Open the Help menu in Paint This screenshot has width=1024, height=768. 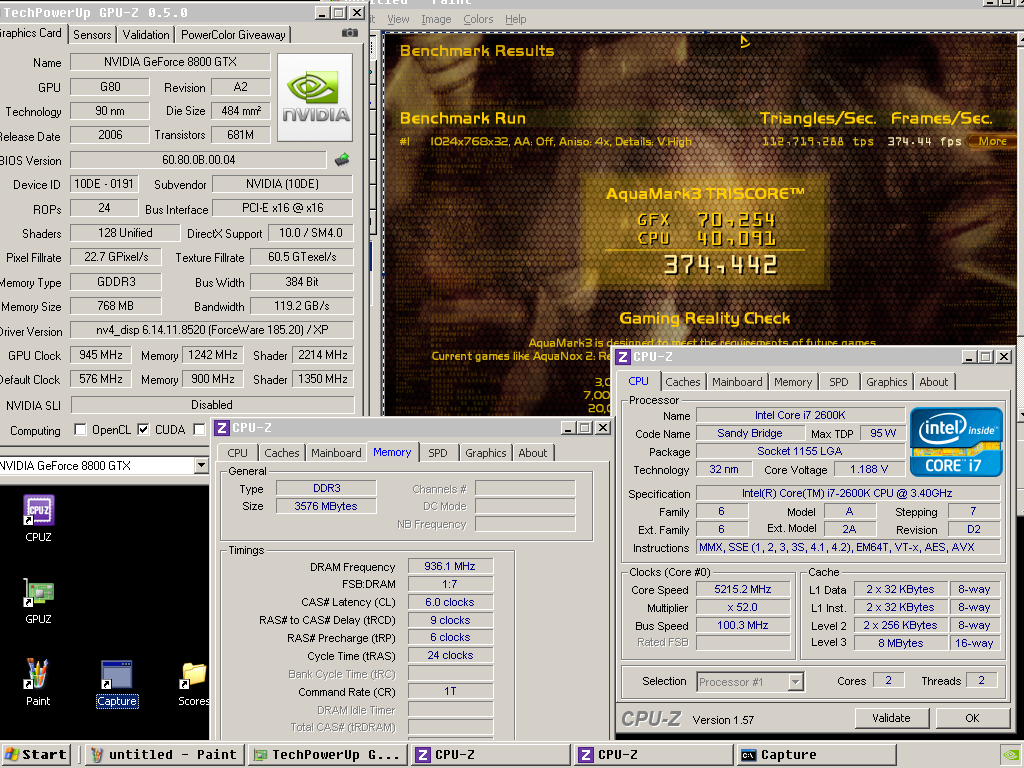pos(515,19)
